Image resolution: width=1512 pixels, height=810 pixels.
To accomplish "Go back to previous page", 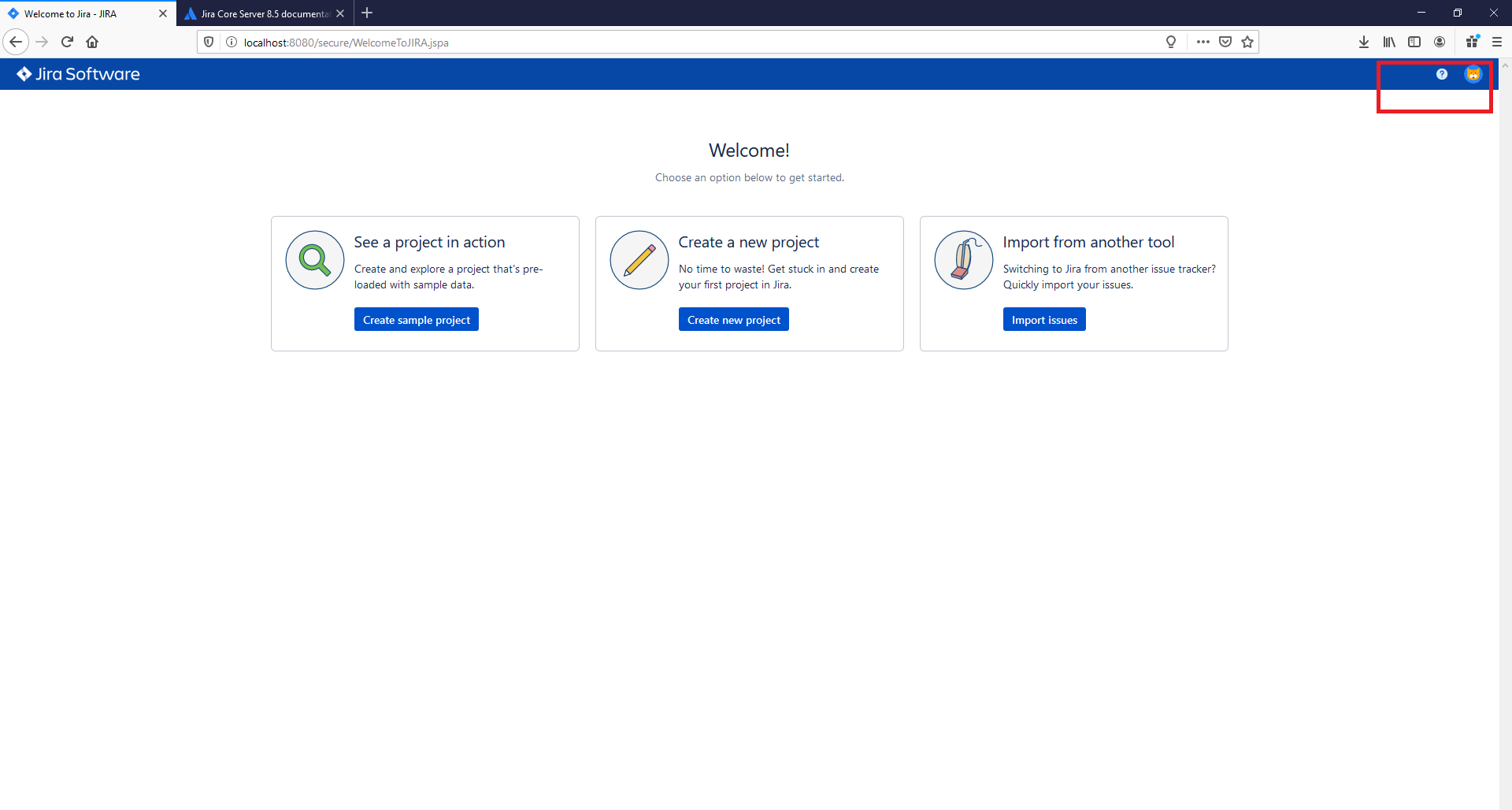I will (16, 42).
